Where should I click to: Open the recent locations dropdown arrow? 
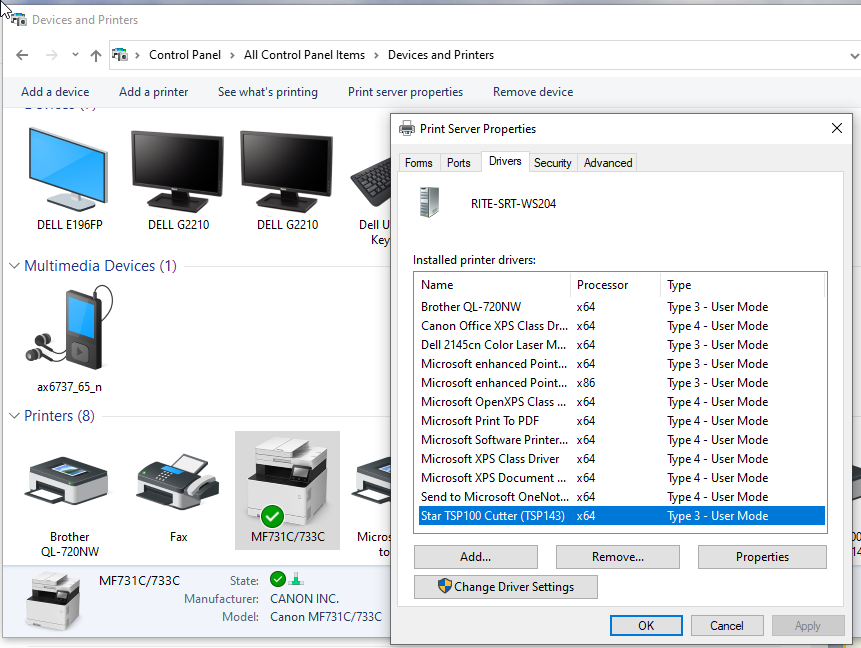[75, 55]
